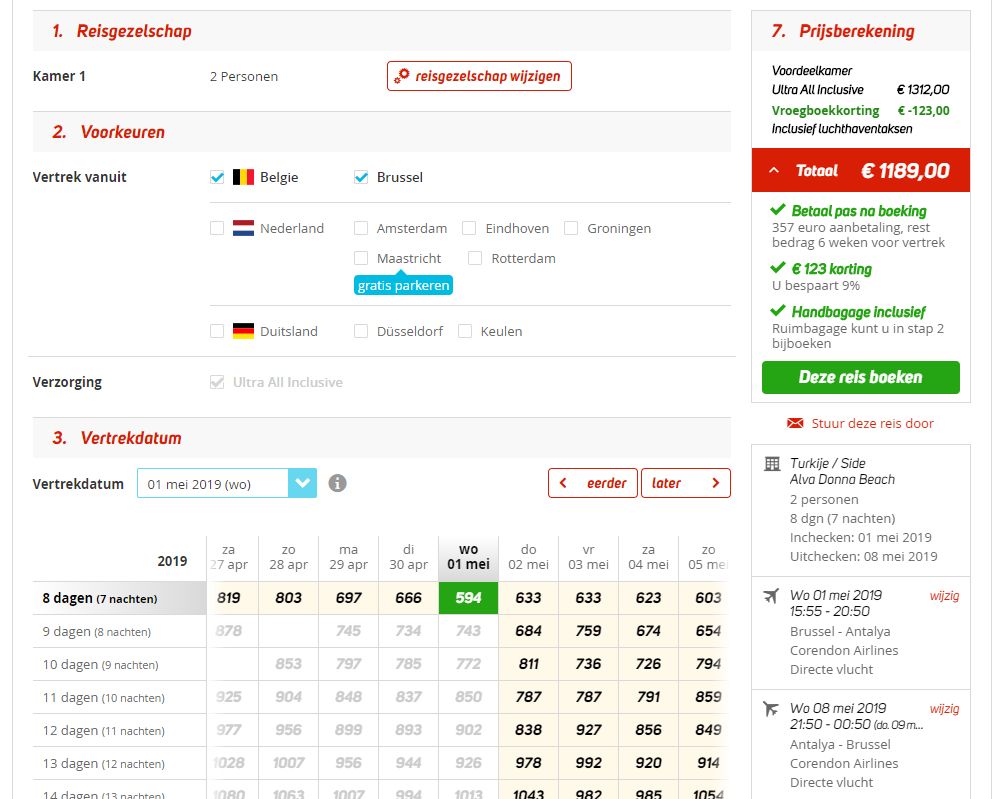This screenshot has height=799, width=996.
Task: Click the green checkmark at € 123 korting
Action: (x=777, y=267)
